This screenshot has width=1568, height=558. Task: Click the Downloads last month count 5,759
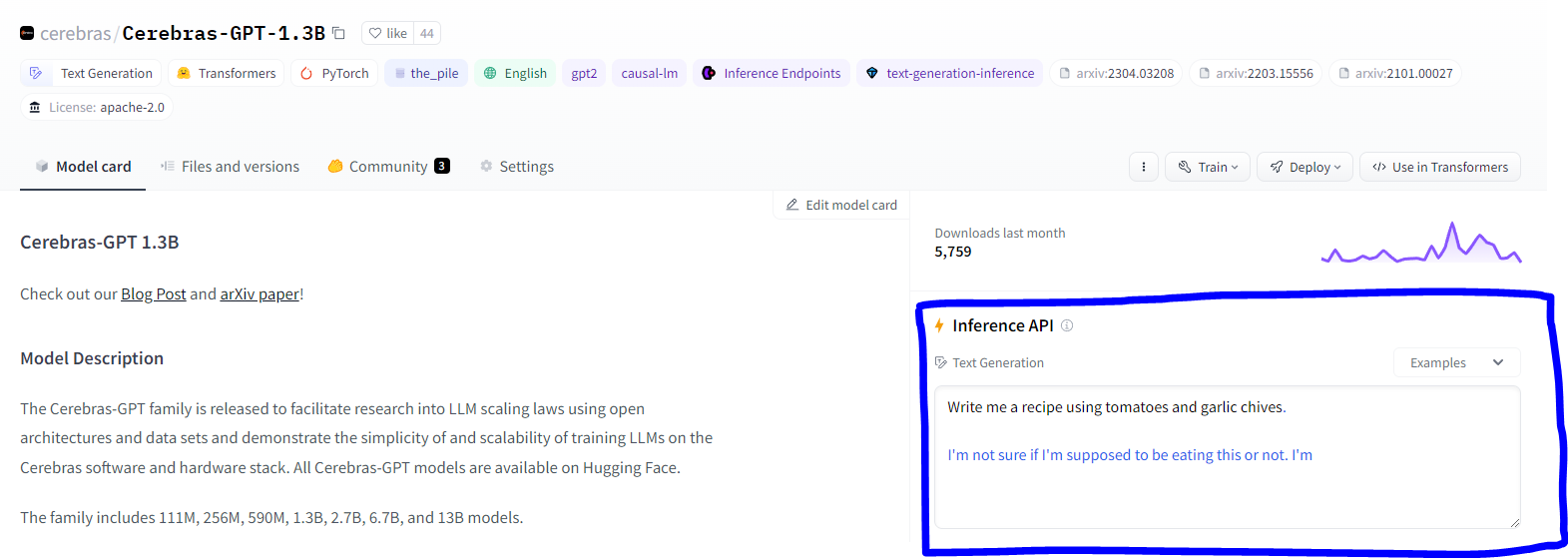pos(953,252)
